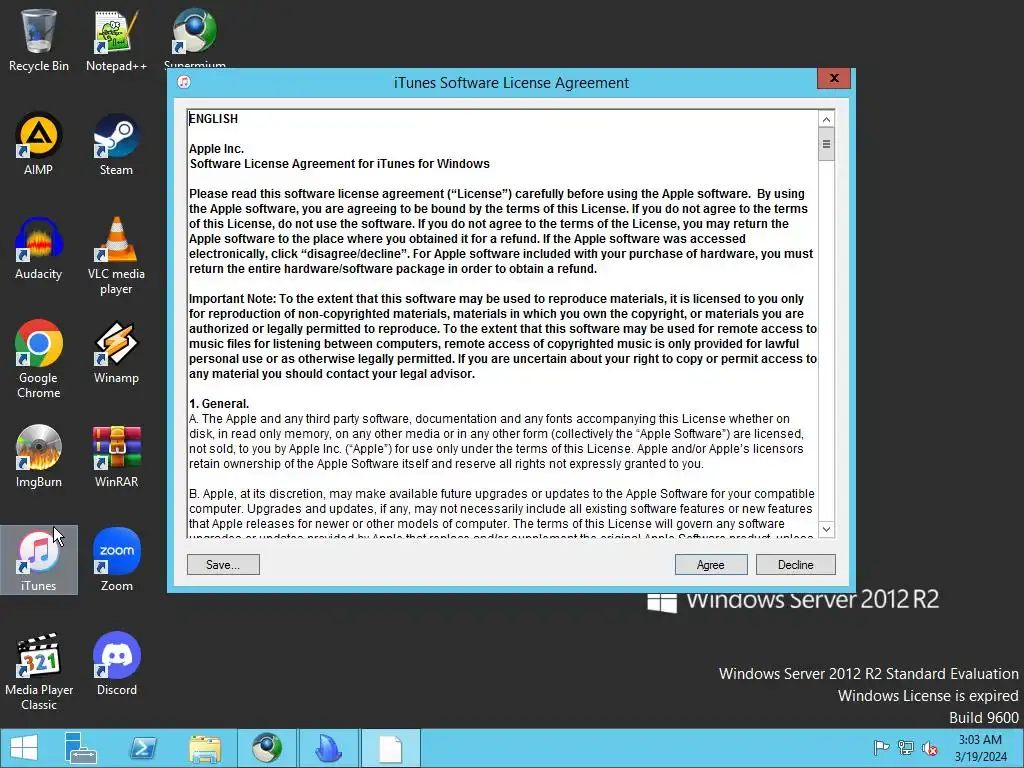Open the Notepad++ desktop shortcut
The height and width of the screenshot is (768, 1024).
[x=116, y=40]
